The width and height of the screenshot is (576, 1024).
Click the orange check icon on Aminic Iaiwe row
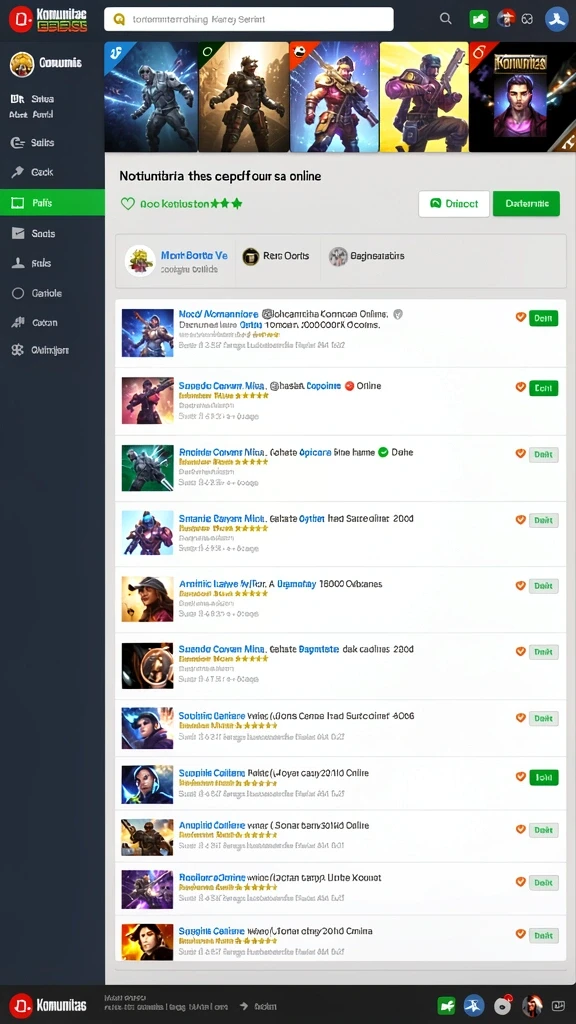coord(520,586)
